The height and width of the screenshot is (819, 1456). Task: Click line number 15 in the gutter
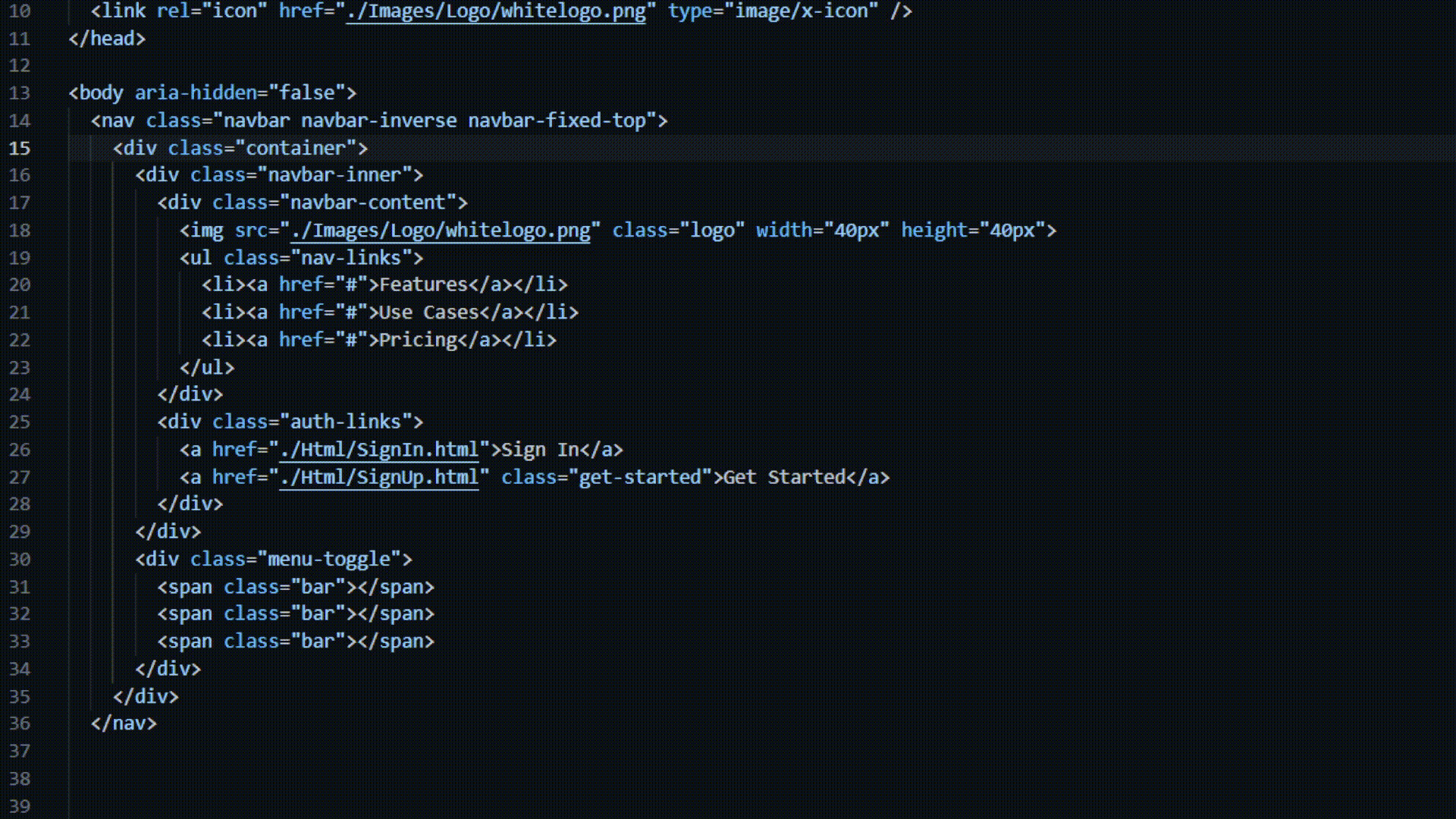tap(20, 148)
